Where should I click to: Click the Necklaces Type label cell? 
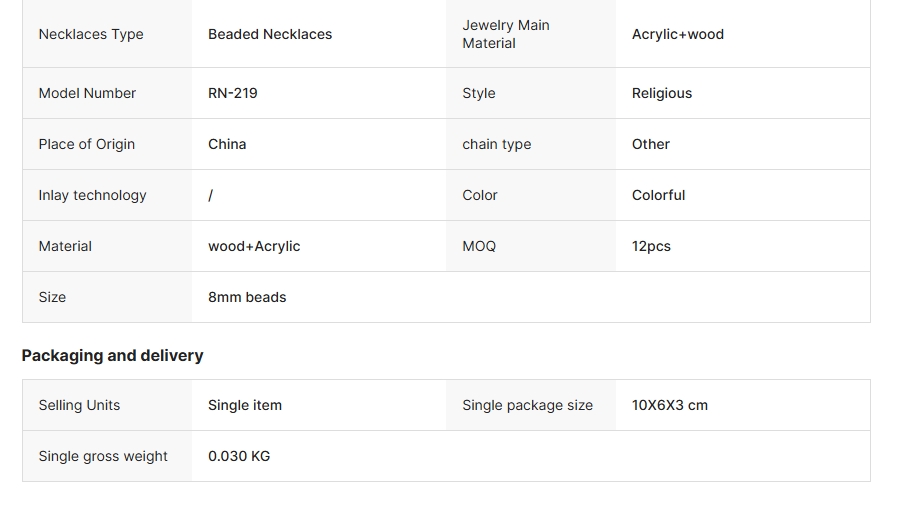click(x=91, y=34)
